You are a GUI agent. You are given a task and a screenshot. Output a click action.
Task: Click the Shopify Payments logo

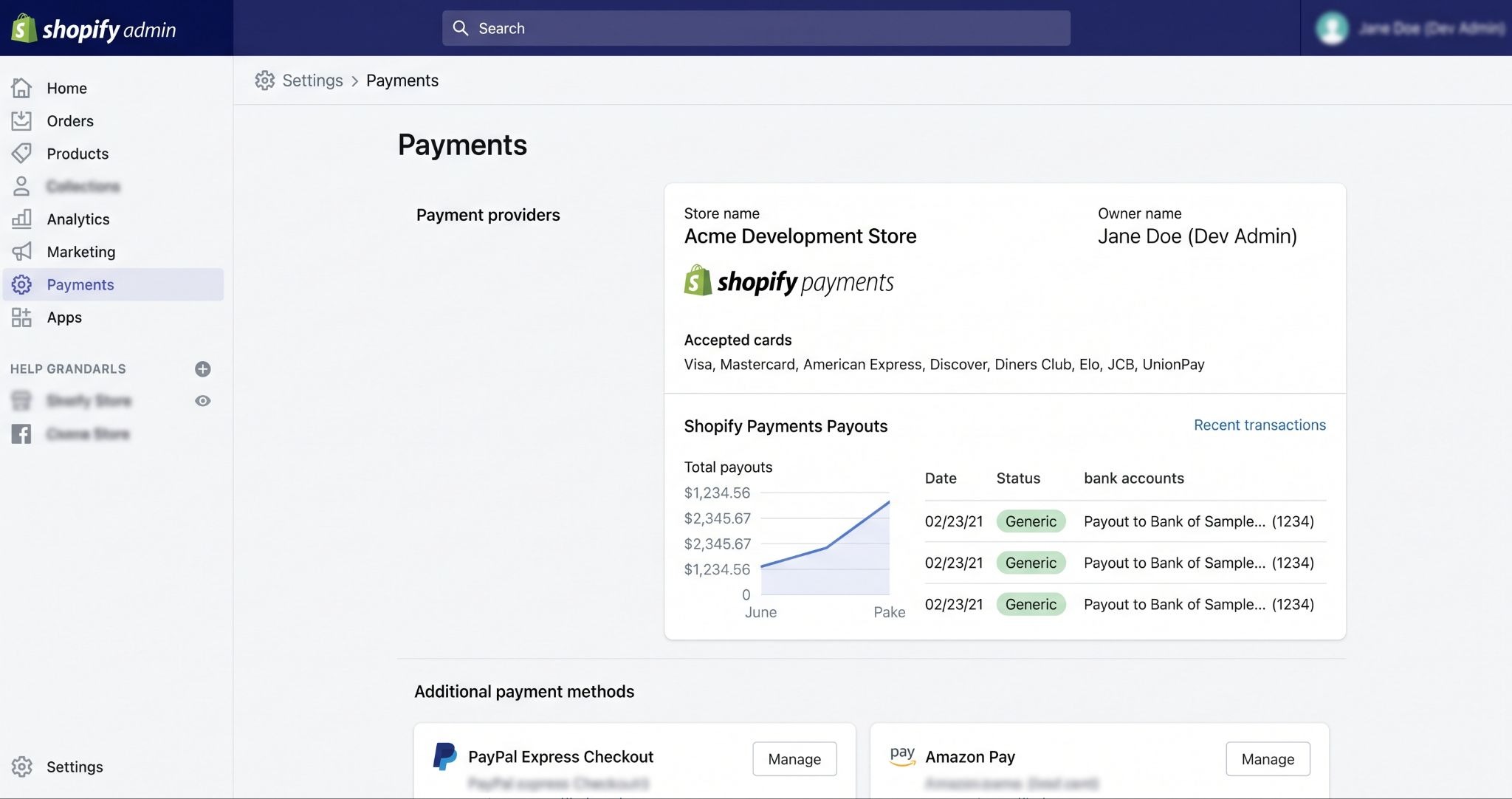(788, 281)
